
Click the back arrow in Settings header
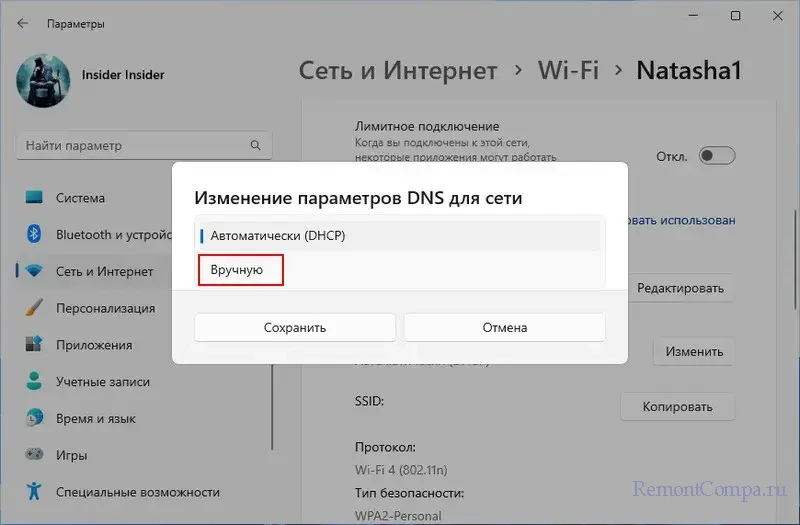coord(22,23)
